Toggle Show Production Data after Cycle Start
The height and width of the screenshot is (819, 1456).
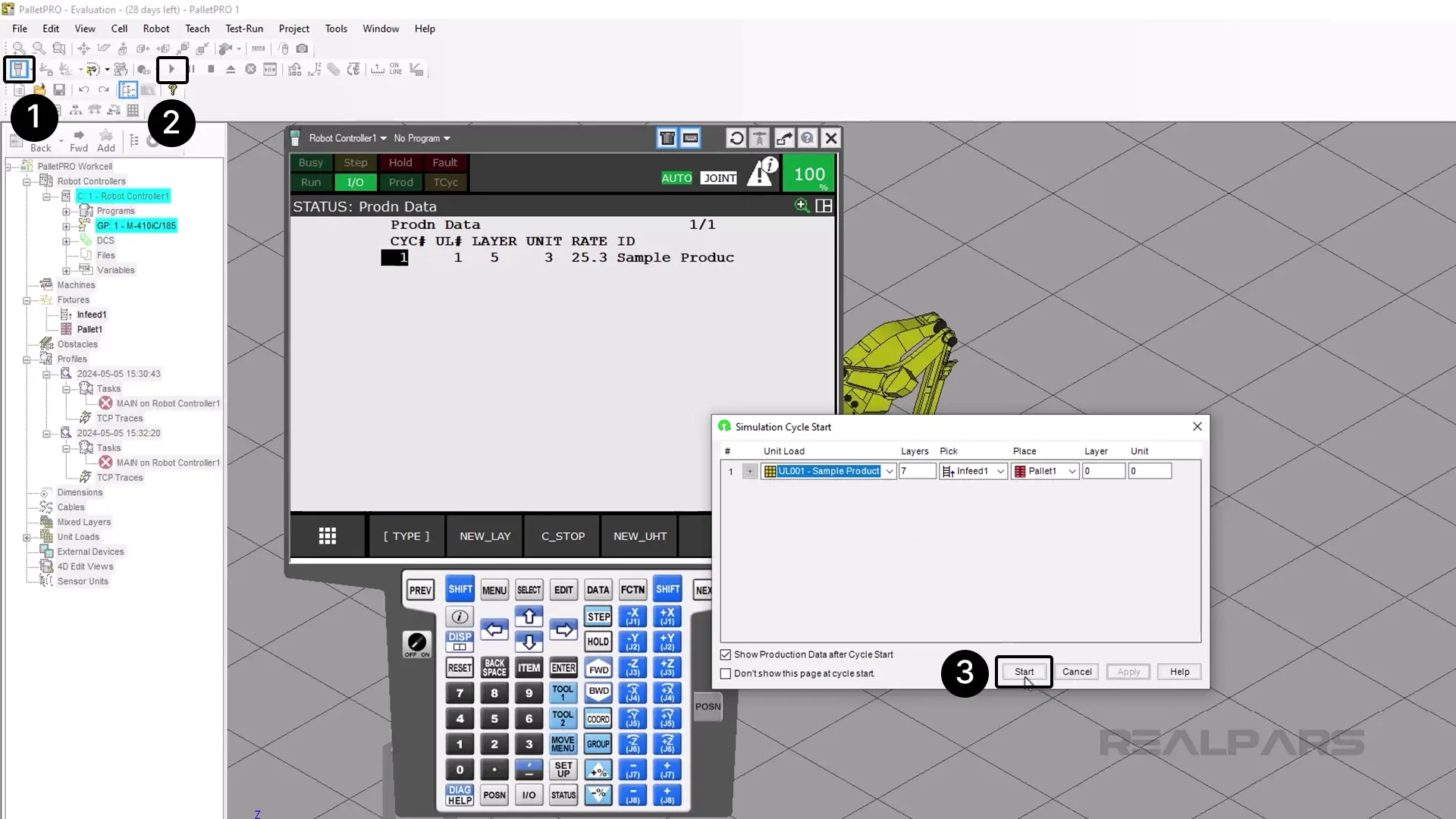[725, 654]
